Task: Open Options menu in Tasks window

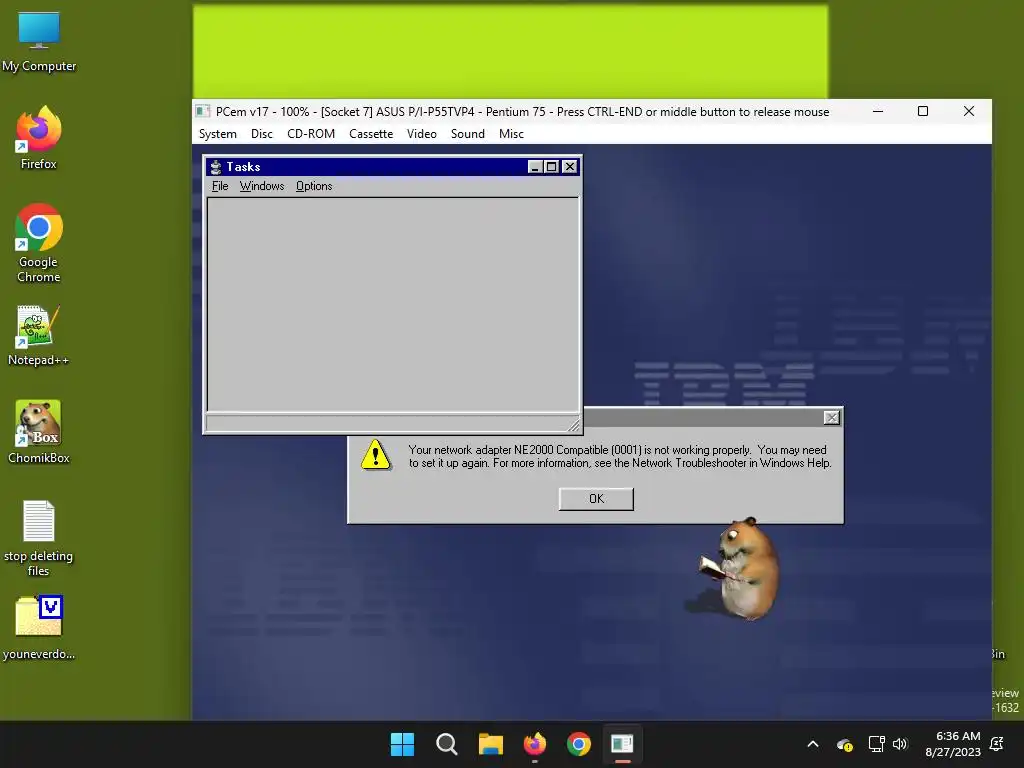Action: point(314,186)
